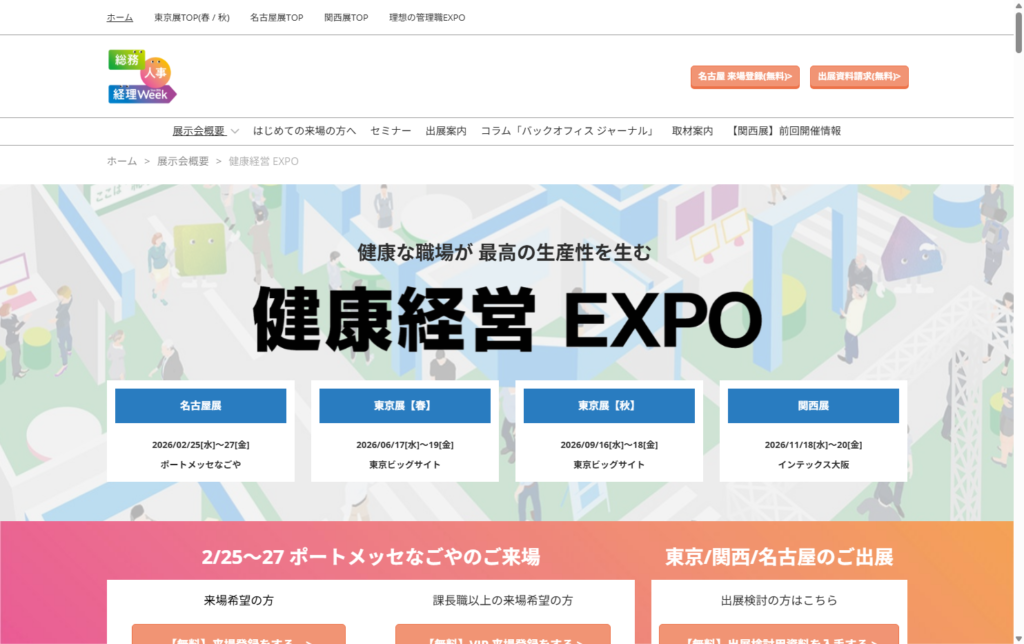Click the 関西展 blue button
This screenshot has height=644, width=1024.
[813, 406]
